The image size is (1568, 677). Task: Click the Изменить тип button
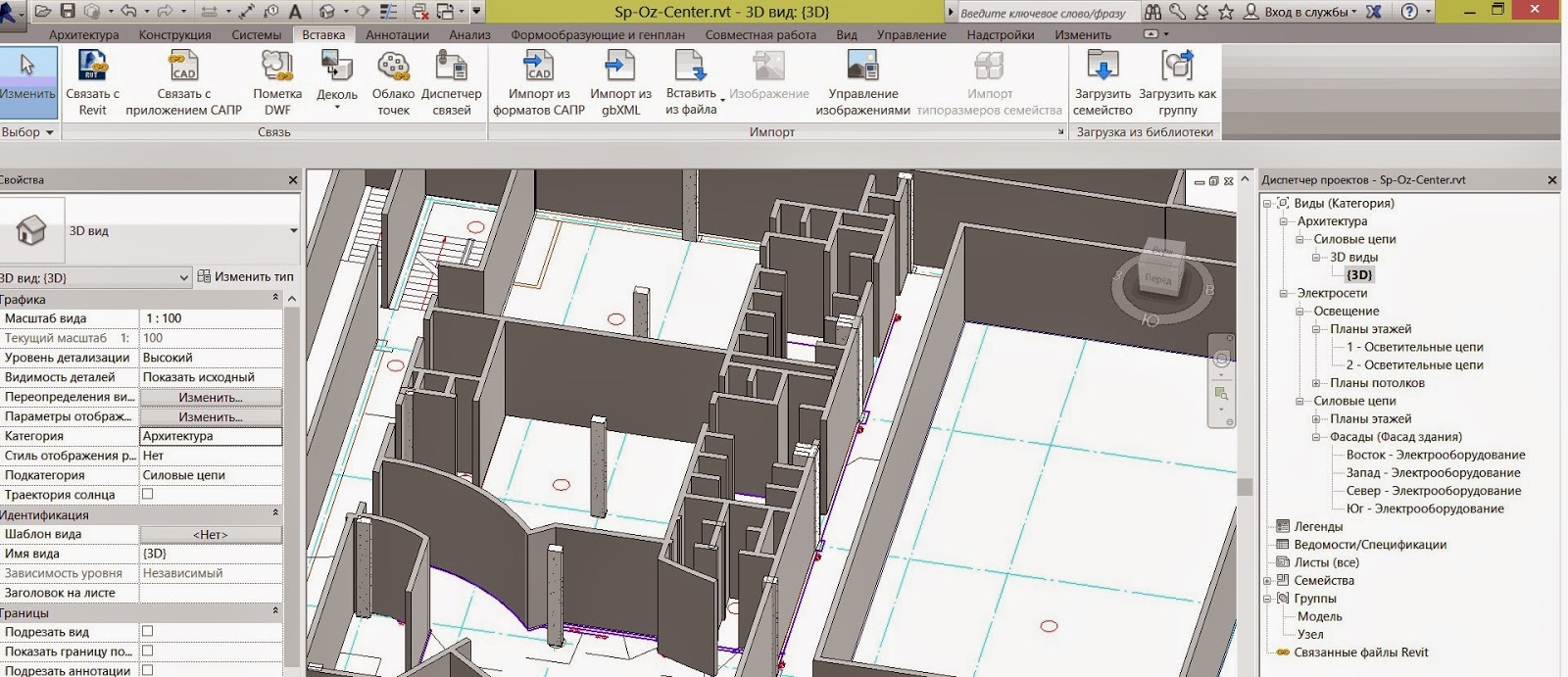246,277
